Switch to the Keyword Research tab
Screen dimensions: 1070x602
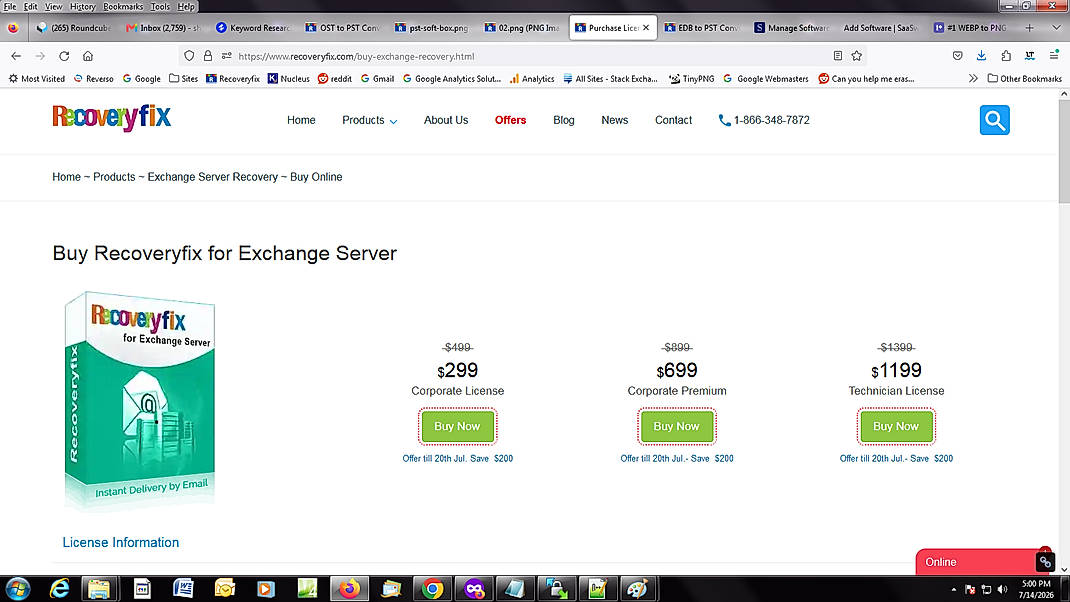pos(253,28)
